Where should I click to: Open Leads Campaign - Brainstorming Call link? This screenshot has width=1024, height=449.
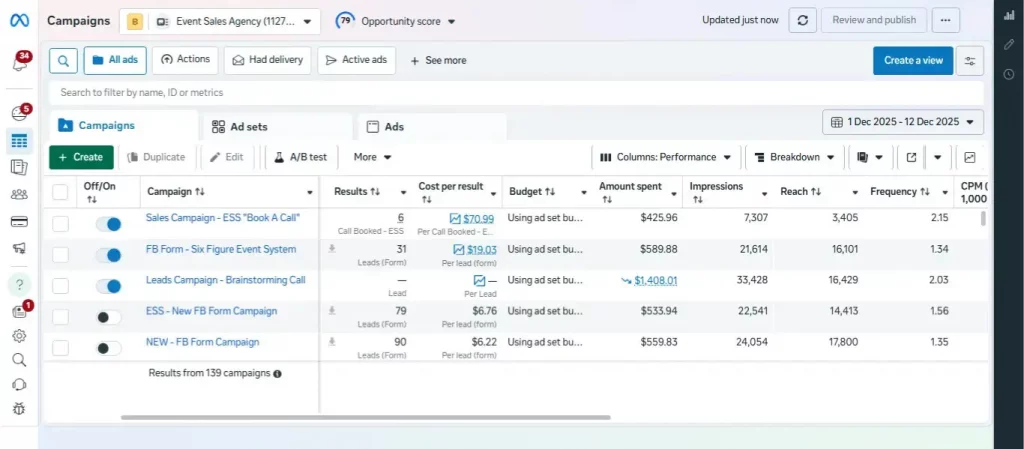pos(225,280)
